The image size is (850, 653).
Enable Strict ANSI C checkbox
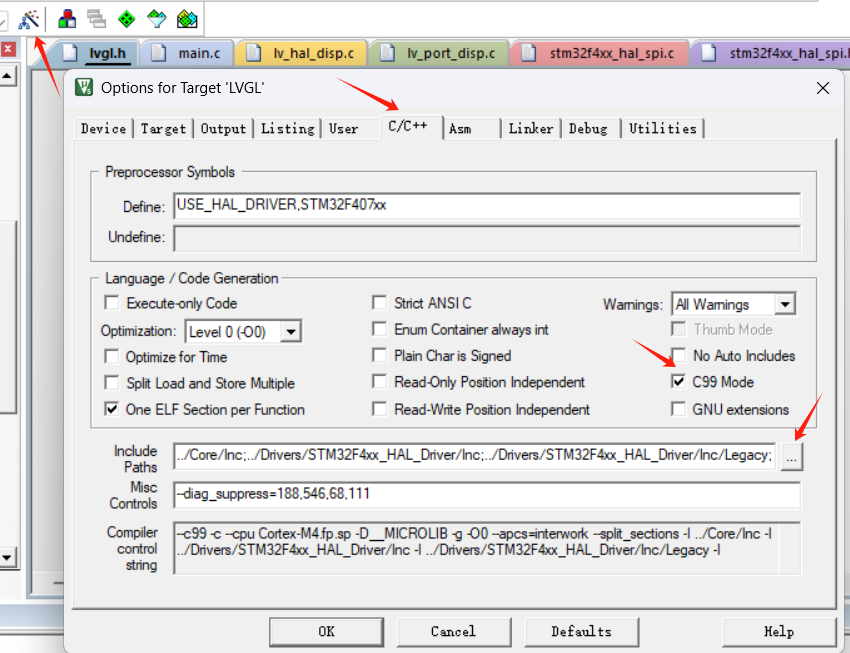coord(379,302)
